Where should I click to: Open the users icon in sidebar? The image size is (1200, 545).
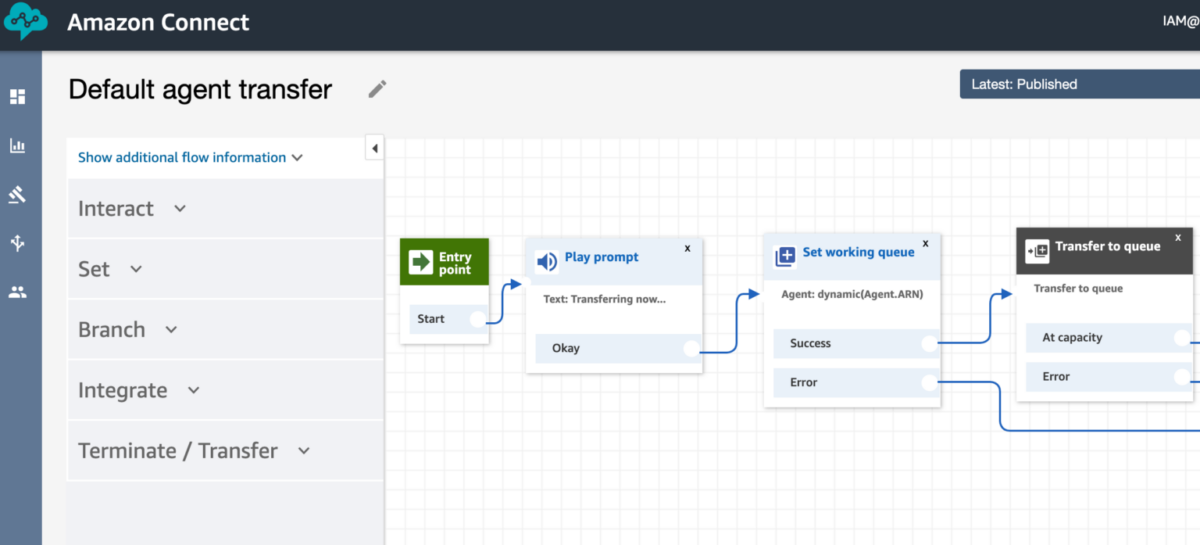(18, 292)
